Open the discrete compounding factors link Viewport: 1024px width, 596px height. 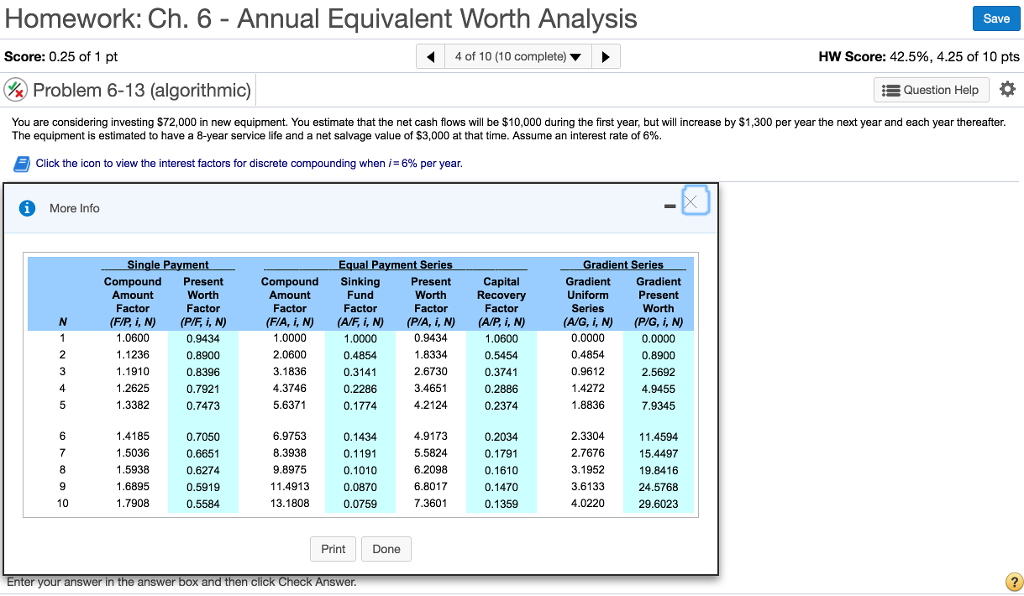(249, 162)
